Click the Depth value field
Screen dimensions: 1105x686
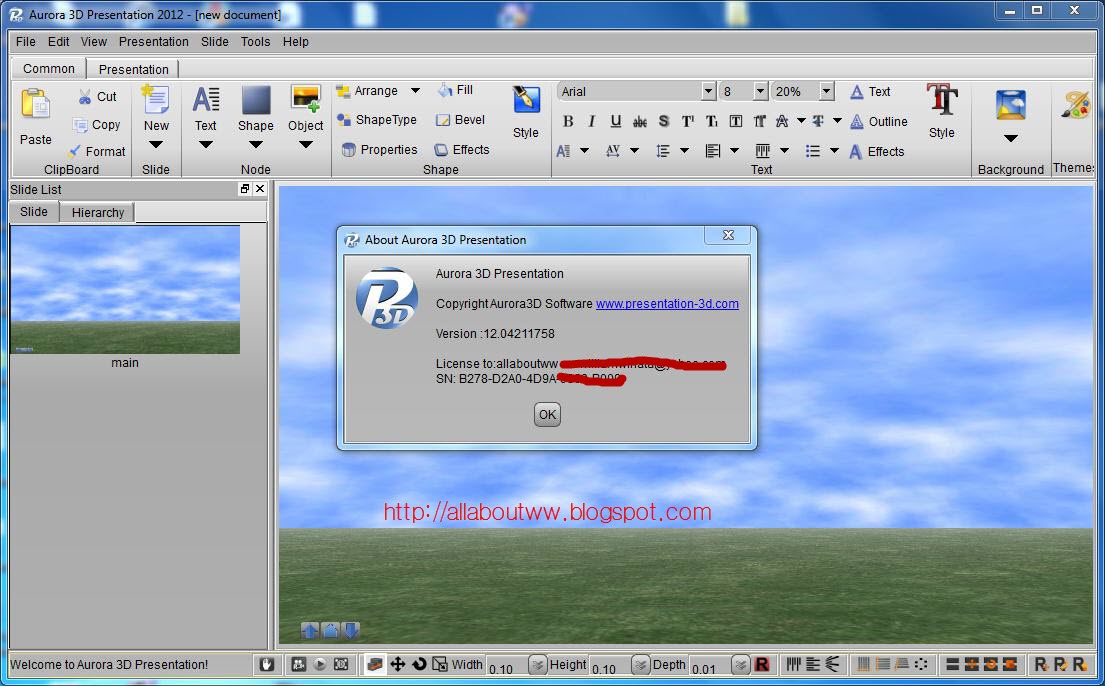710,666
